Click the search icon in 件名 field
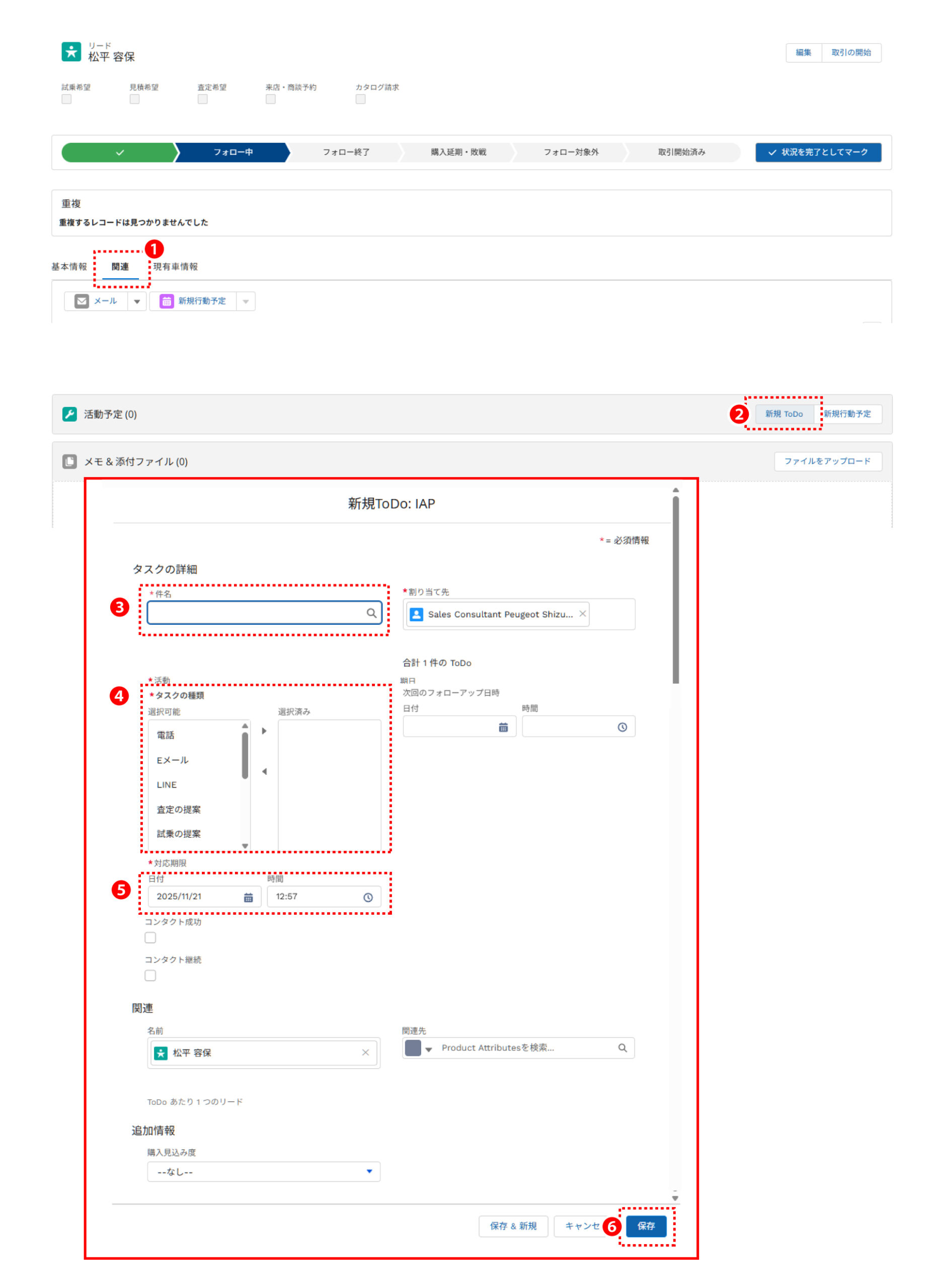Image resolution: width=936 pixels, height=1288 pixels. (x=371, y=613)
